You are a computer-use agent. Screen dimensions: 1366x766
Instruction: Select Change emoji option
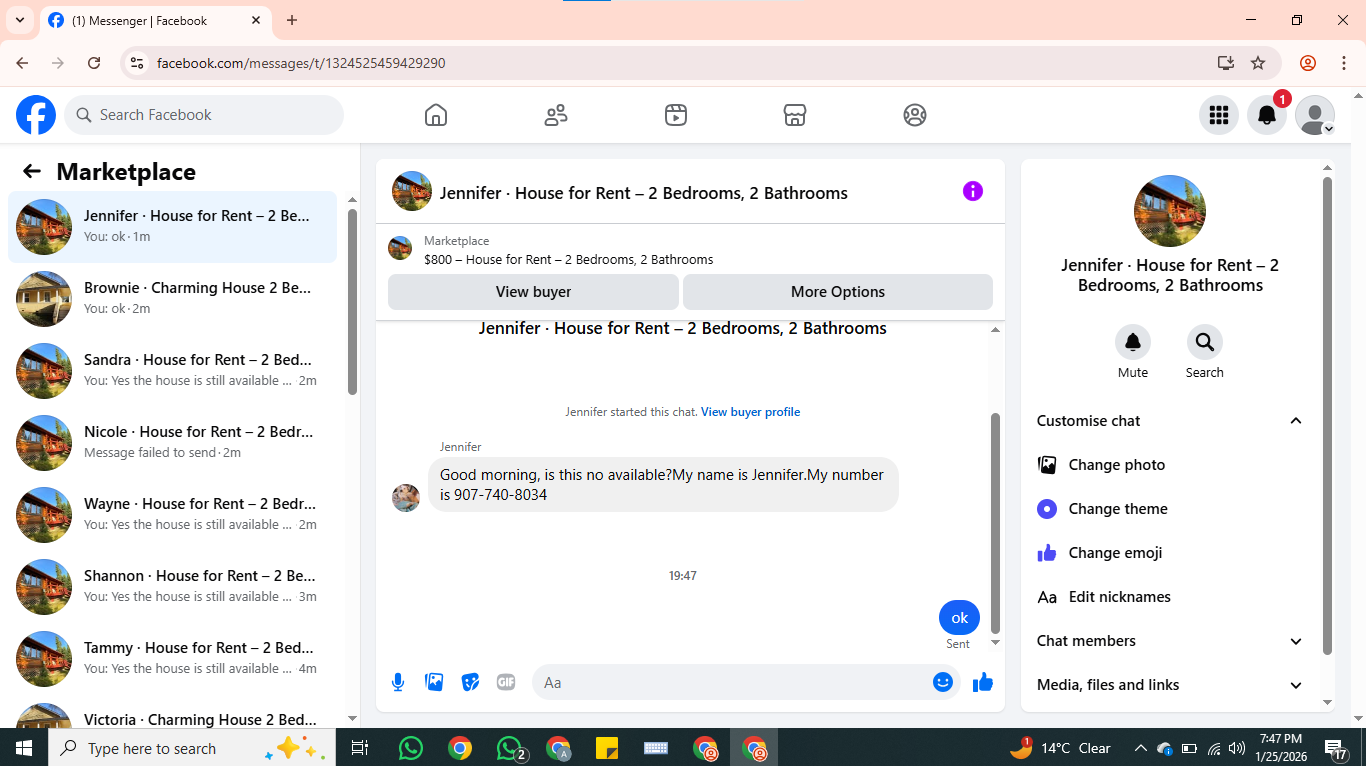[1170, 553]
